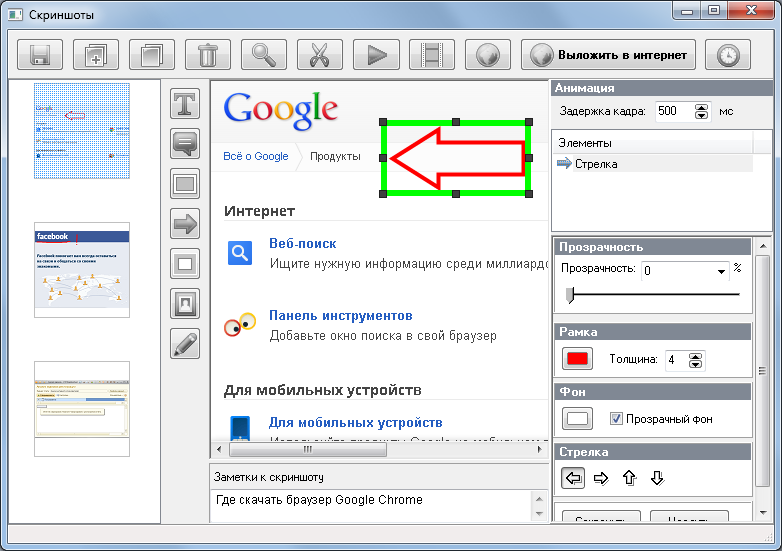Choose the up arrow direction

pos(629,479)
